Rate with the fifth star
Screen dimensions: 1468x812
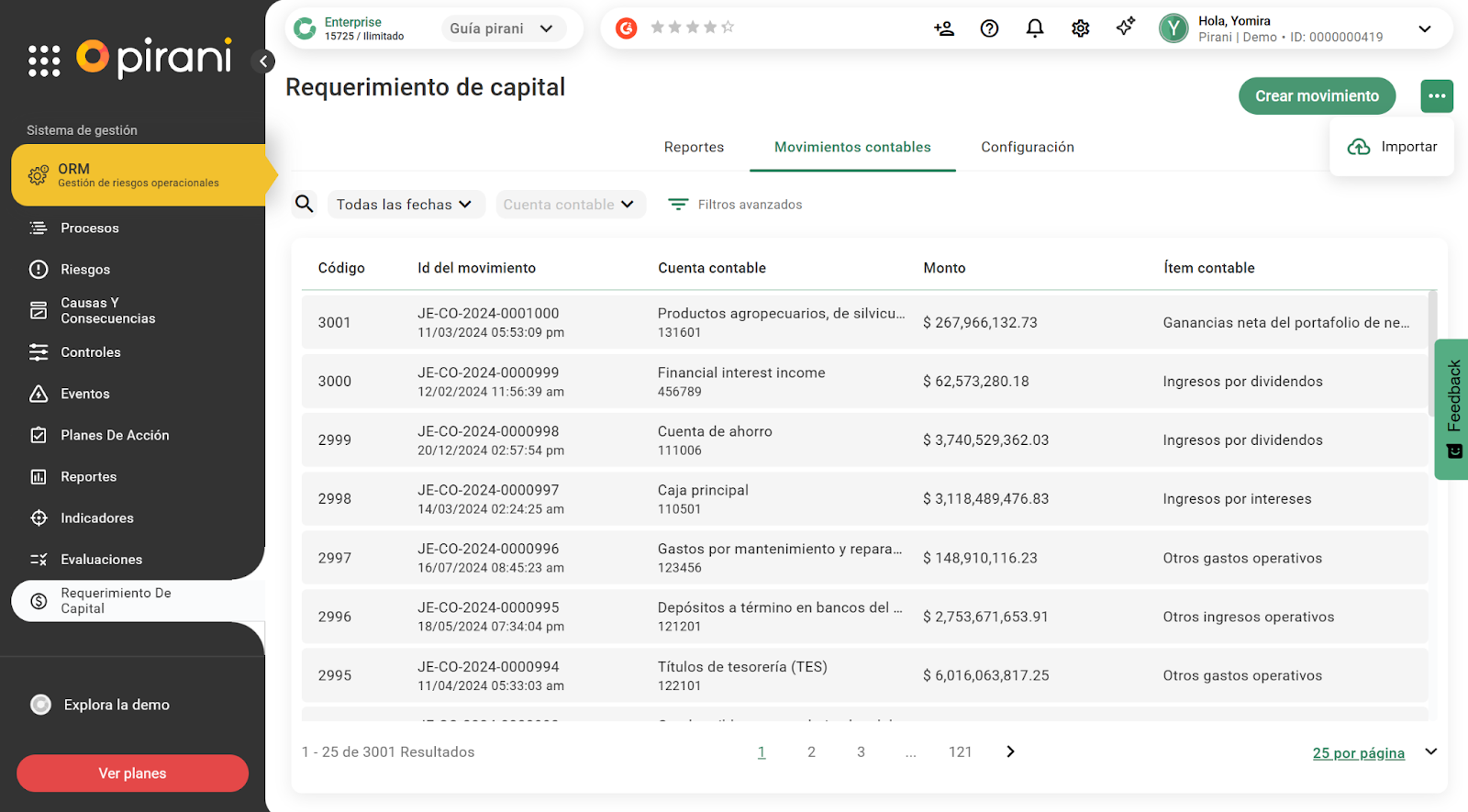[x=728, y=28]
